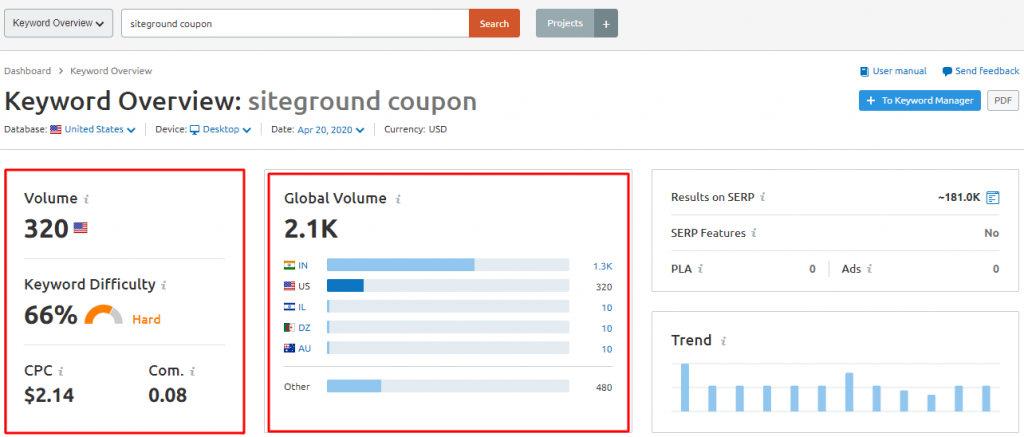The image size is (1024, 437).
Task: Click the 0.08 competition value
Action: [x=168, y=395]
